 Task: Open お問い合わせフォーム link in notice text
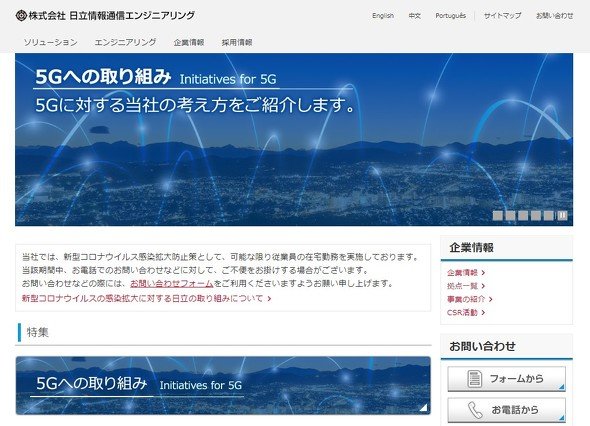click(x=172, y=283)
